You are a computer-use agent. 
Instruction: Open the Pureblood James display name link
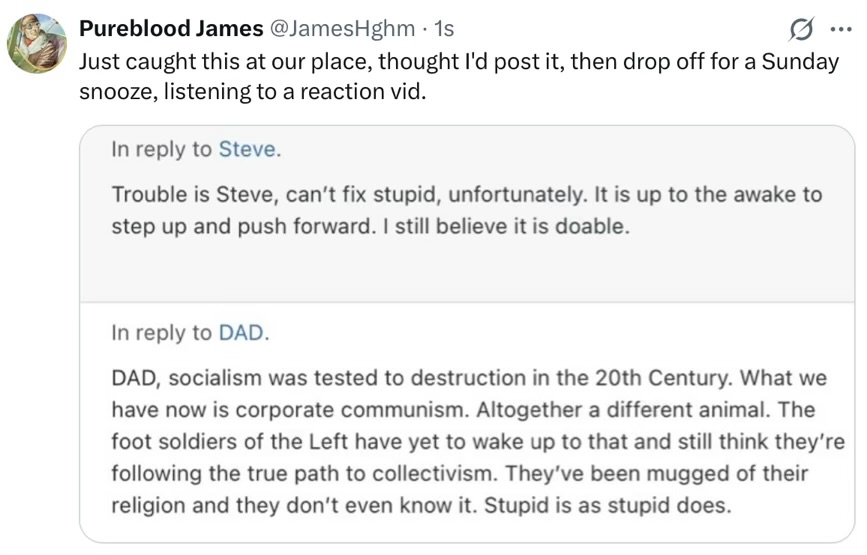point(171,32)
